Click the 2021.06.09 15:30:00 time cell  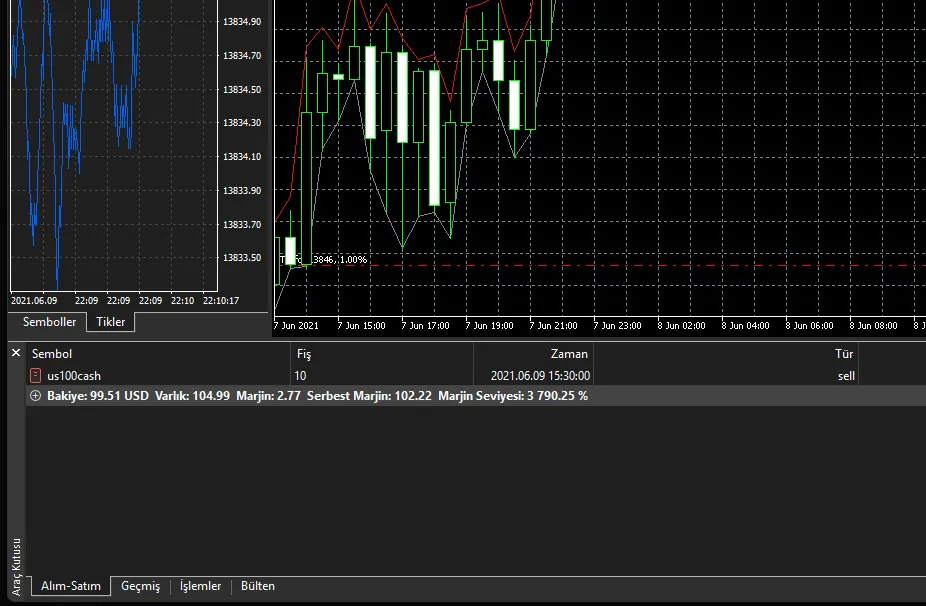(x=540, y=376)
